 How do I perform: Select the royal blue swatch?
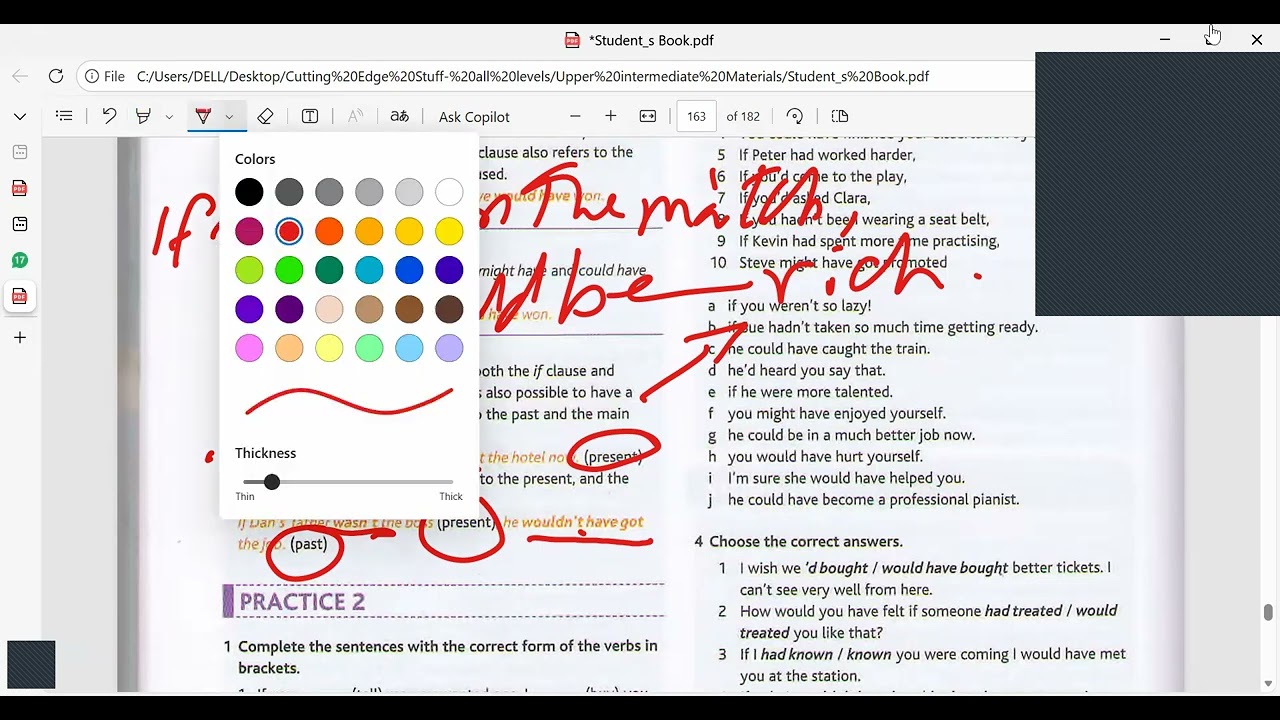click(409, 270)
